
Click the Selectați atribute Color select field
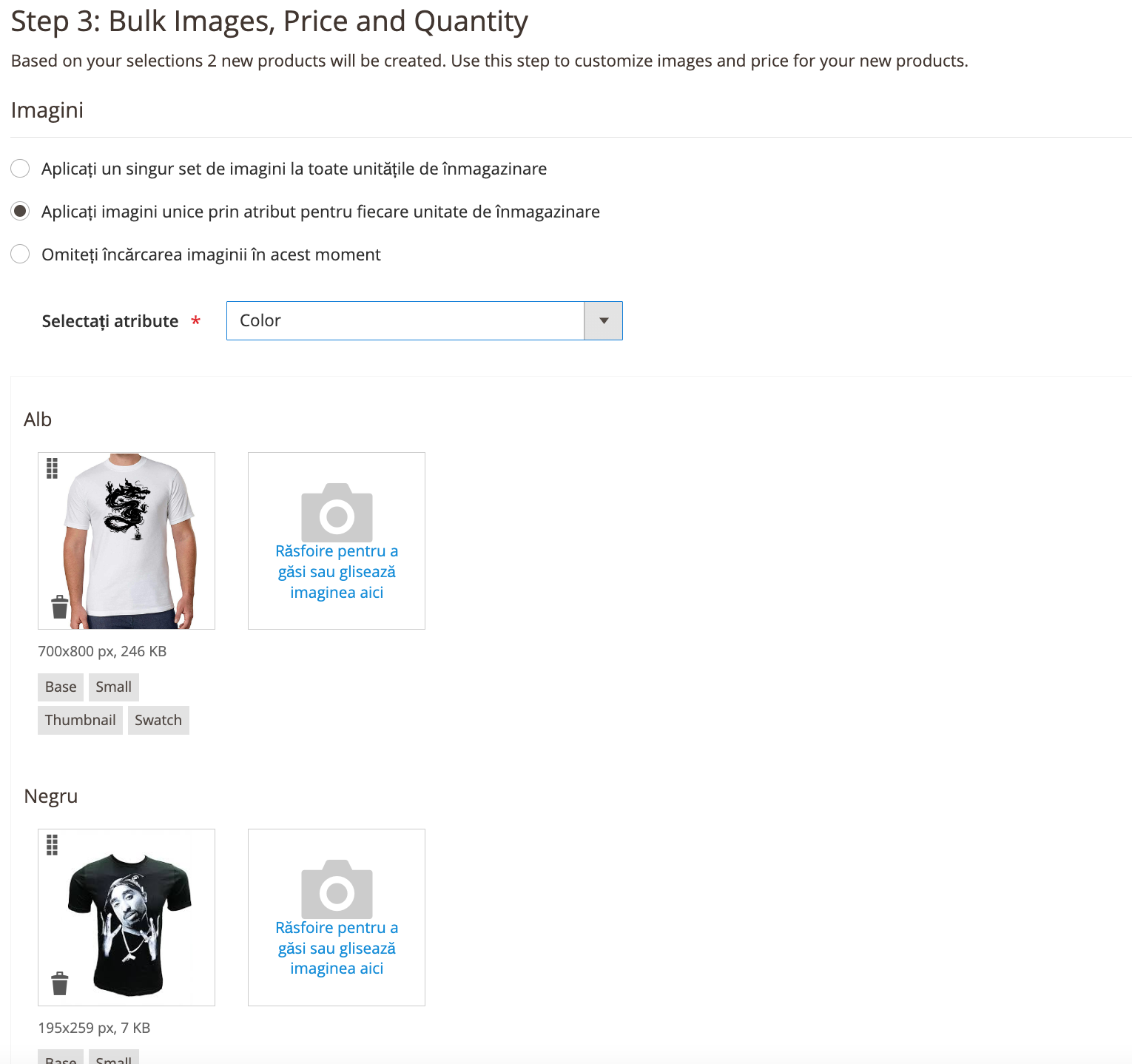pos(425,320)
